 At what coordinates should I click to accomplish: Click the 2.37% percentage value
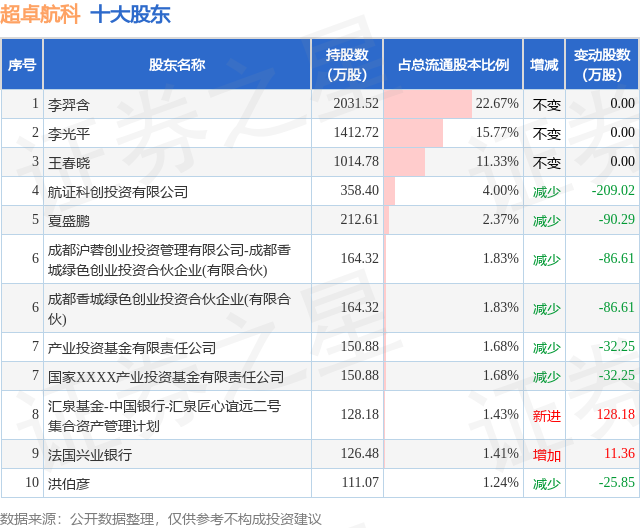coord(500,219)
